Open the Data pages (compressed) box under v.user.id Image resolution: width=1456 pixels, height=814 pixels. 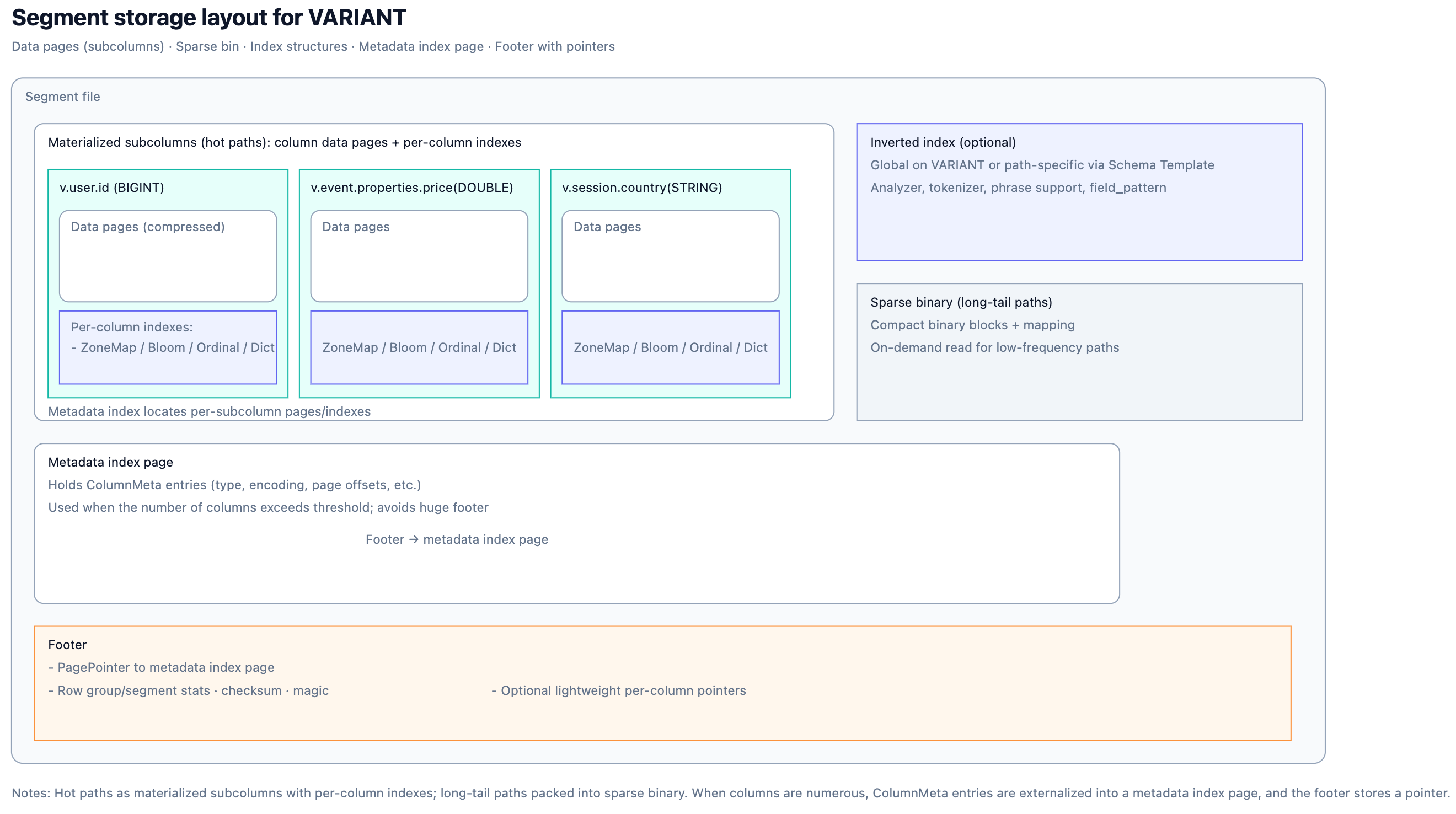[167, 255]
